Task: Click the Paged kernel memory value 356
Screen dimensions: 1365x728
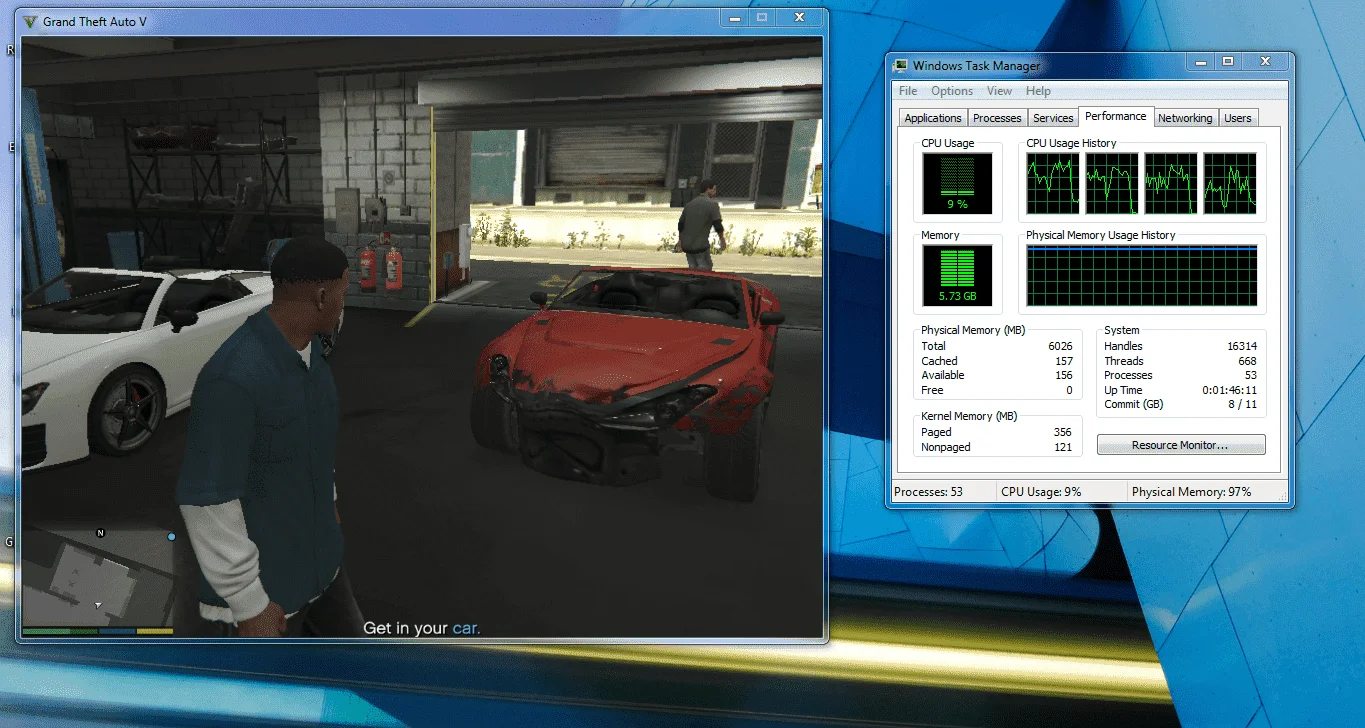Action: coord(1063,432)
